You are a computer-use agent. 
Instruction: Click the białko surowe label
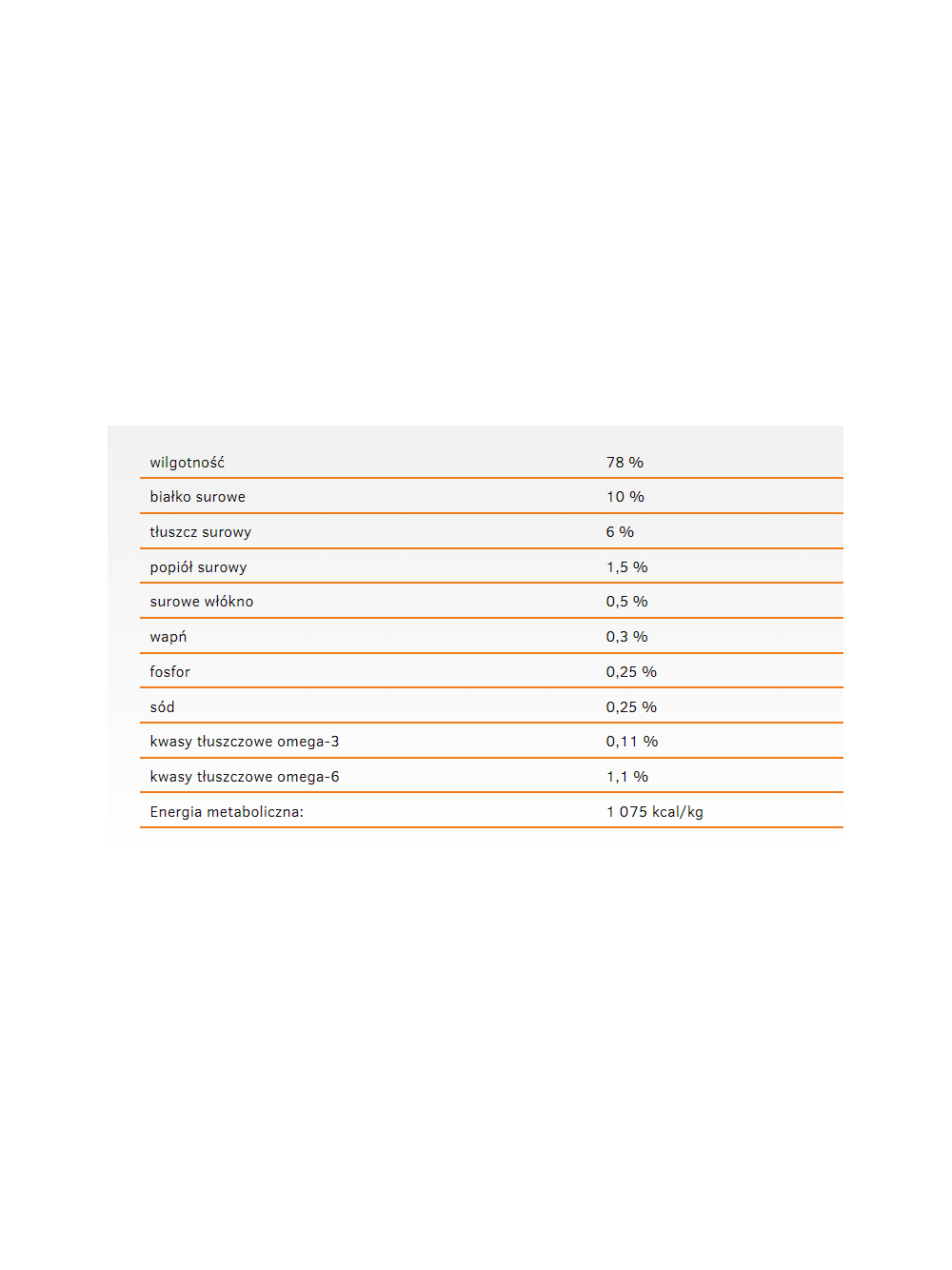point(197,497)
